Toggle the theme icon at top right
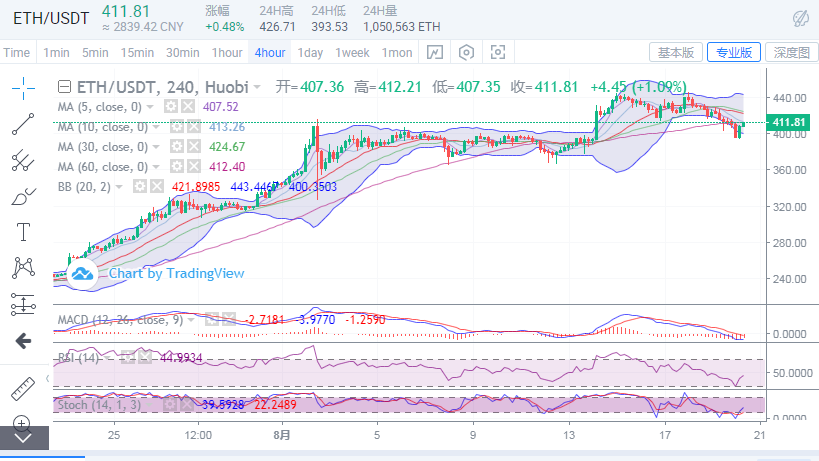Viewport: 819px width, 461px height. (800, 18)
